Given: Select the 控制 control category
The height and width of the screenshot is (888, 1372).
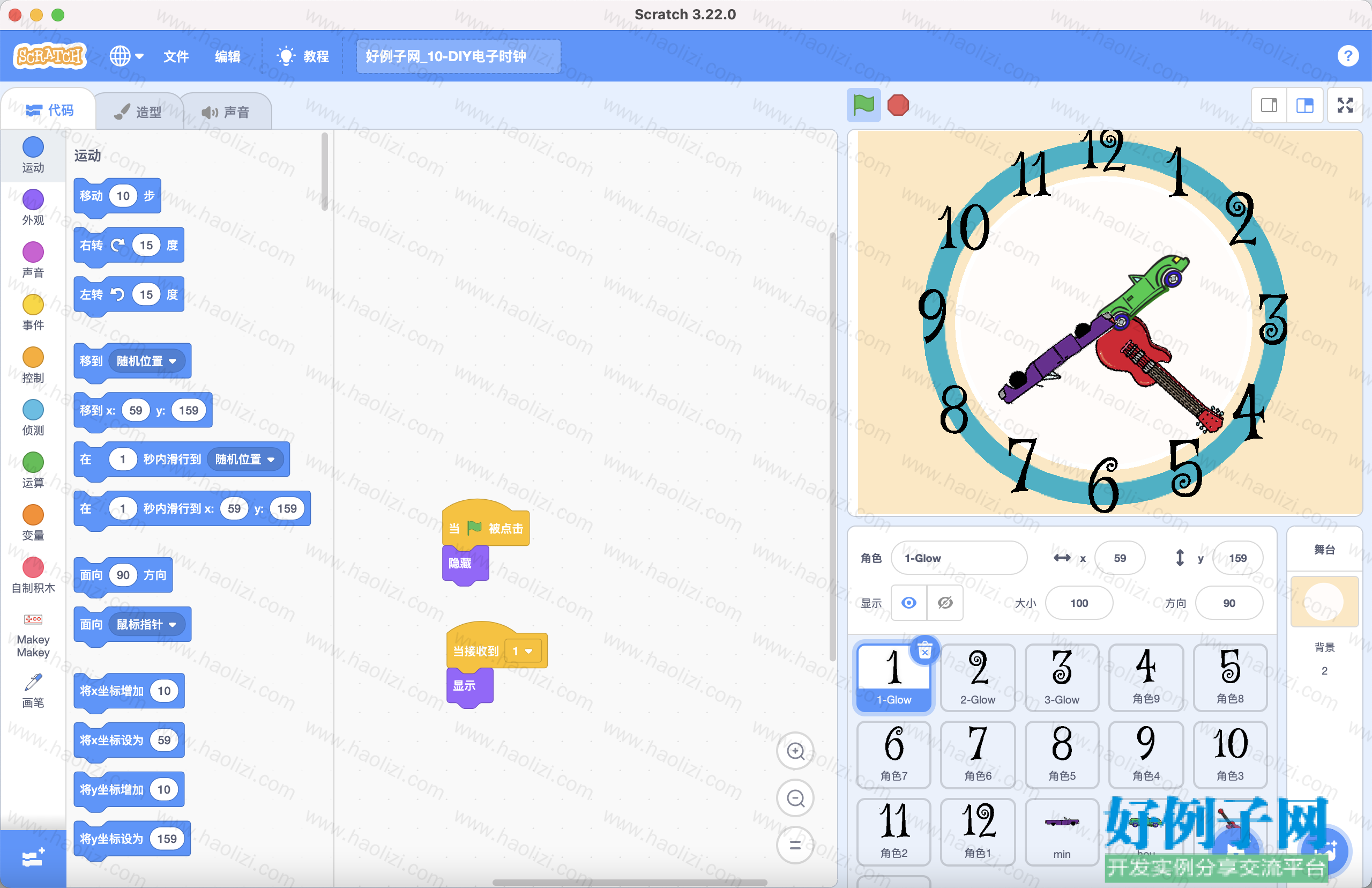Looking at the screenshot, I should tap(33, 365).
